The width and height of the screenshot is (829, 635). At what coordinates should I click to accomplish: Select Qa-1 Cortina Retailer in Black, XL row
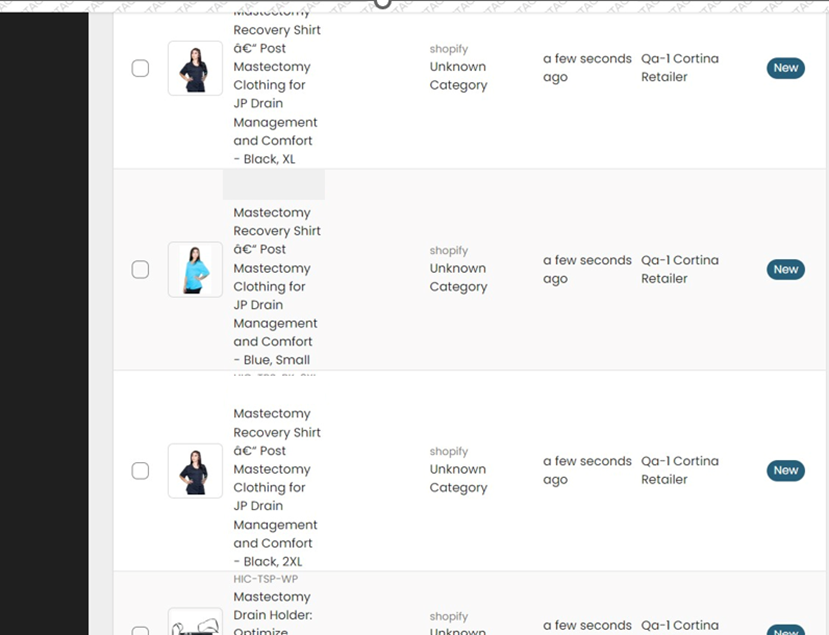(x=679, y=68)
